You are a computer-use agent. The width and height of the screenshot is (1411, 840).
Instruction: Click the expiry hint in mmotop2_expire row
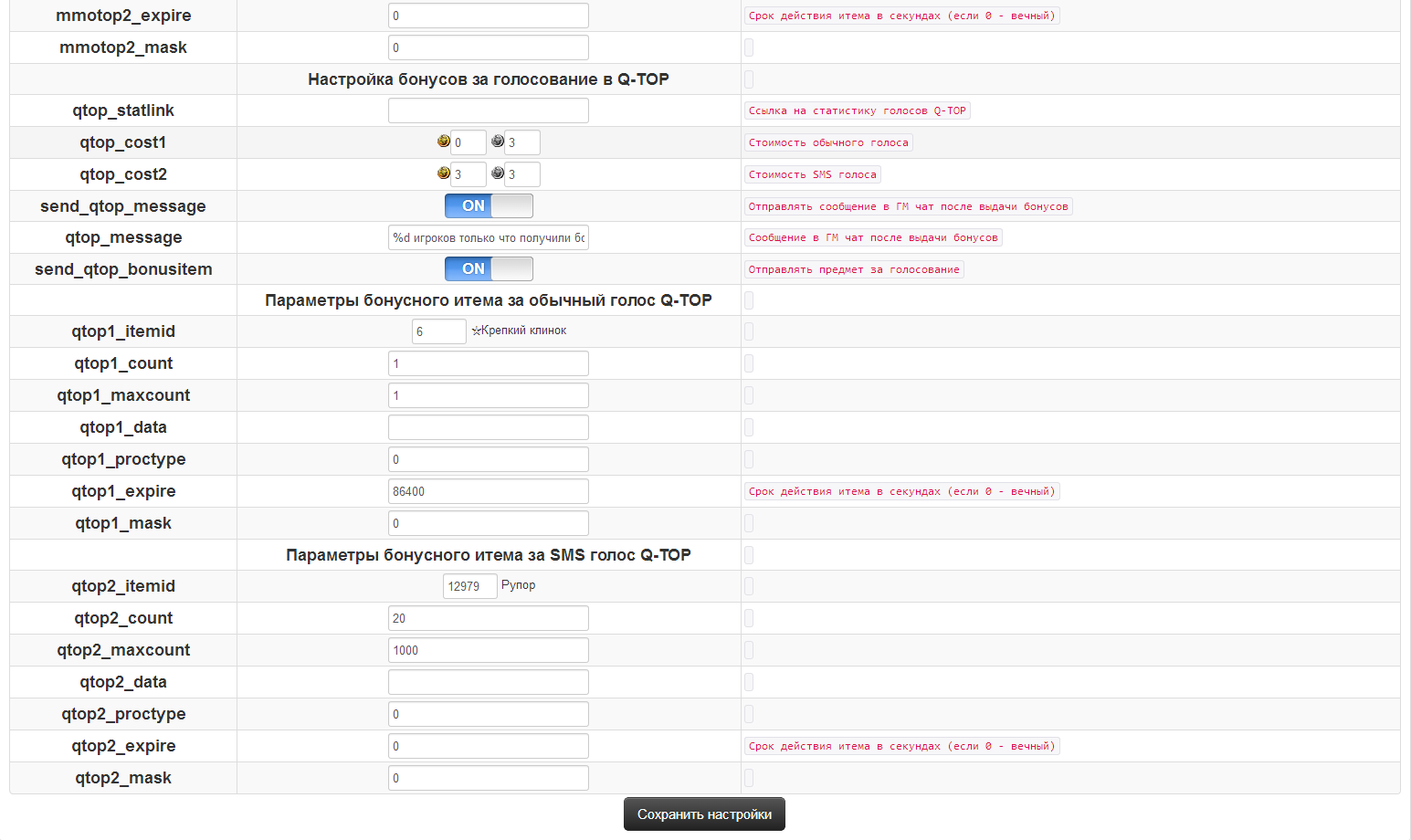click(902, 16)
